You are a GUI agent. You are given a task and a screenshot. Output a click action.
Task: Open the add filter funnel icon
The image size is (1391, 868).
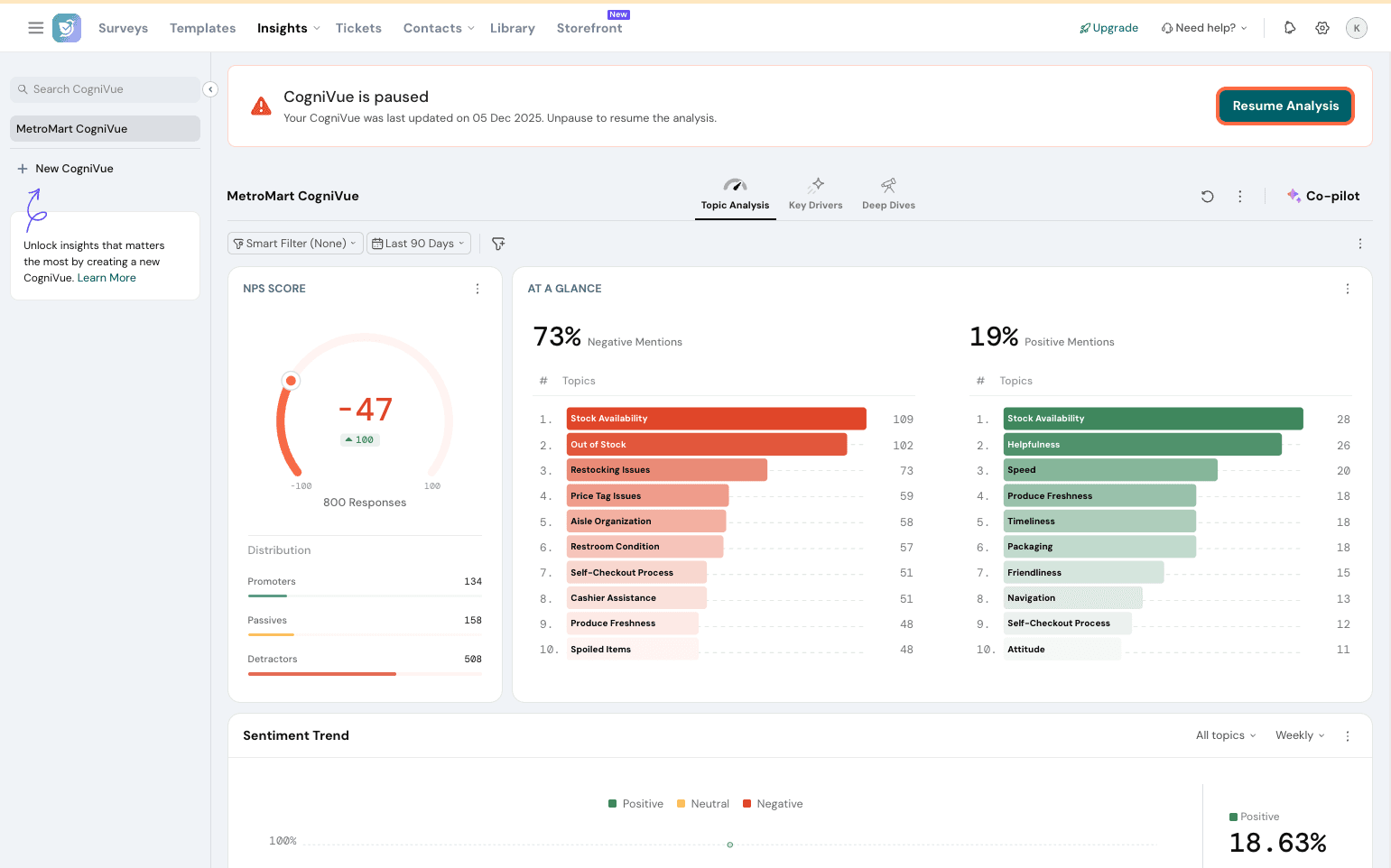(498, 244)
